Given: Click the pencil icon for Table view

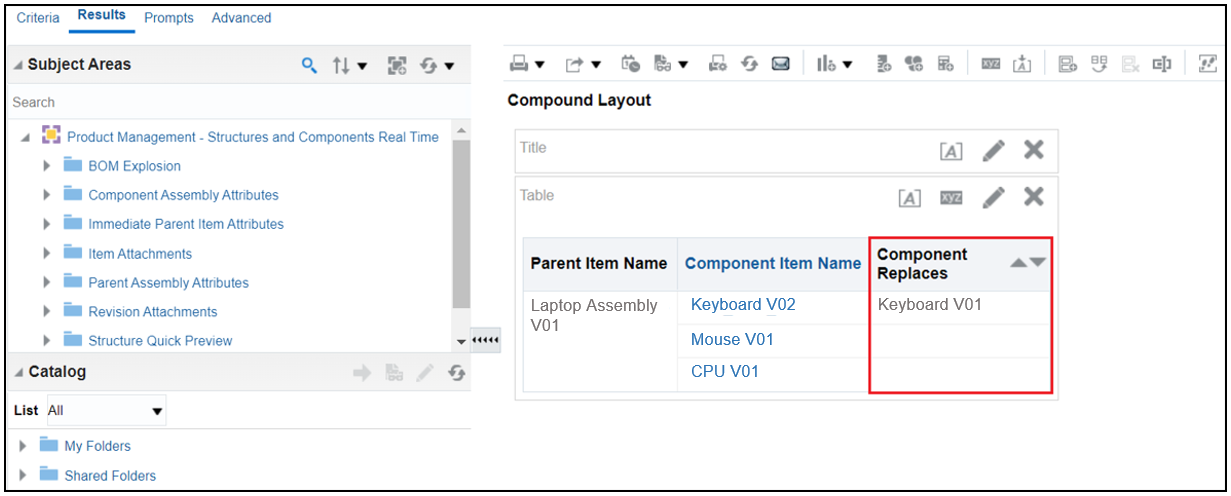Looking at the screenshot, I should (x=993, y=197).
